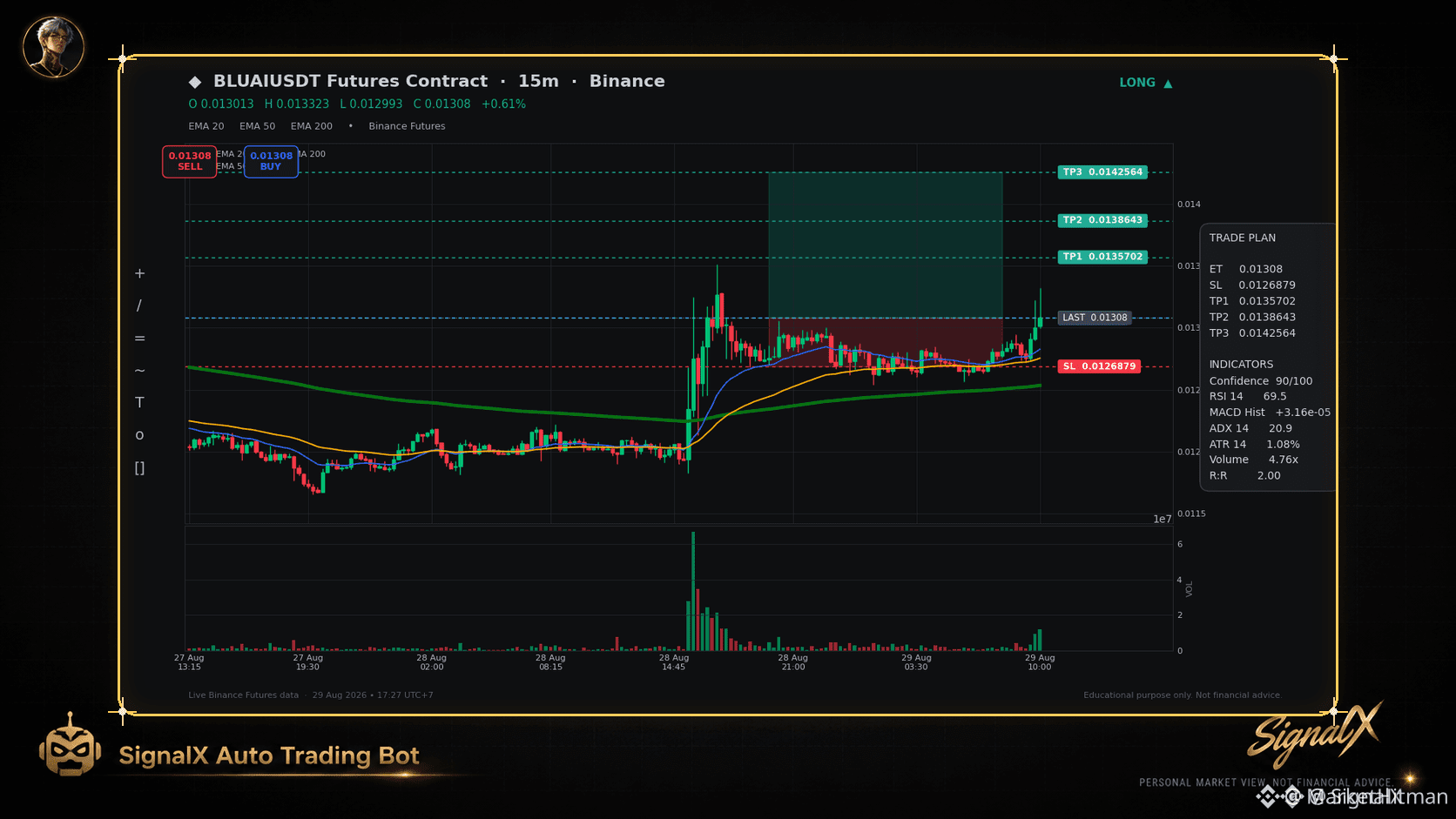Viewport: 1456px width, 819px height.
Task: Click the high value "H 0.013323"
Action: [x=297, y=104]
